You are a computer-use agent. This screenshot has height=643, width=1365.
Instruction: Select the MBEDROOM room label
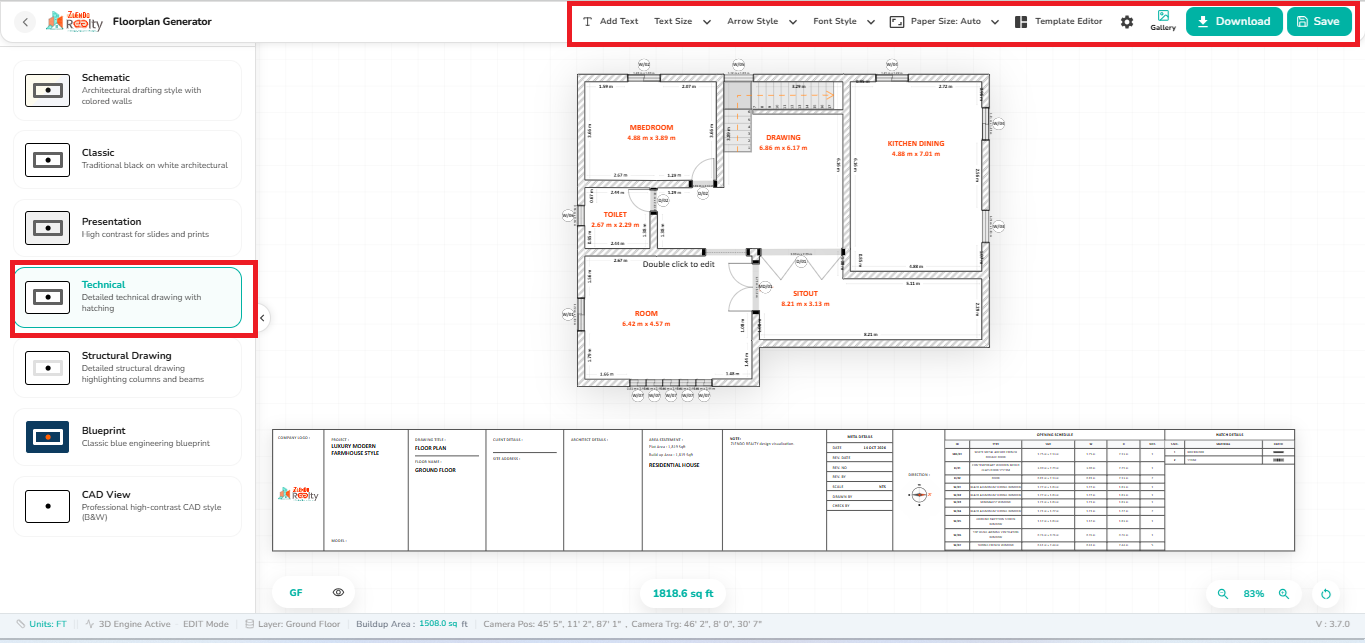[651, 128]
